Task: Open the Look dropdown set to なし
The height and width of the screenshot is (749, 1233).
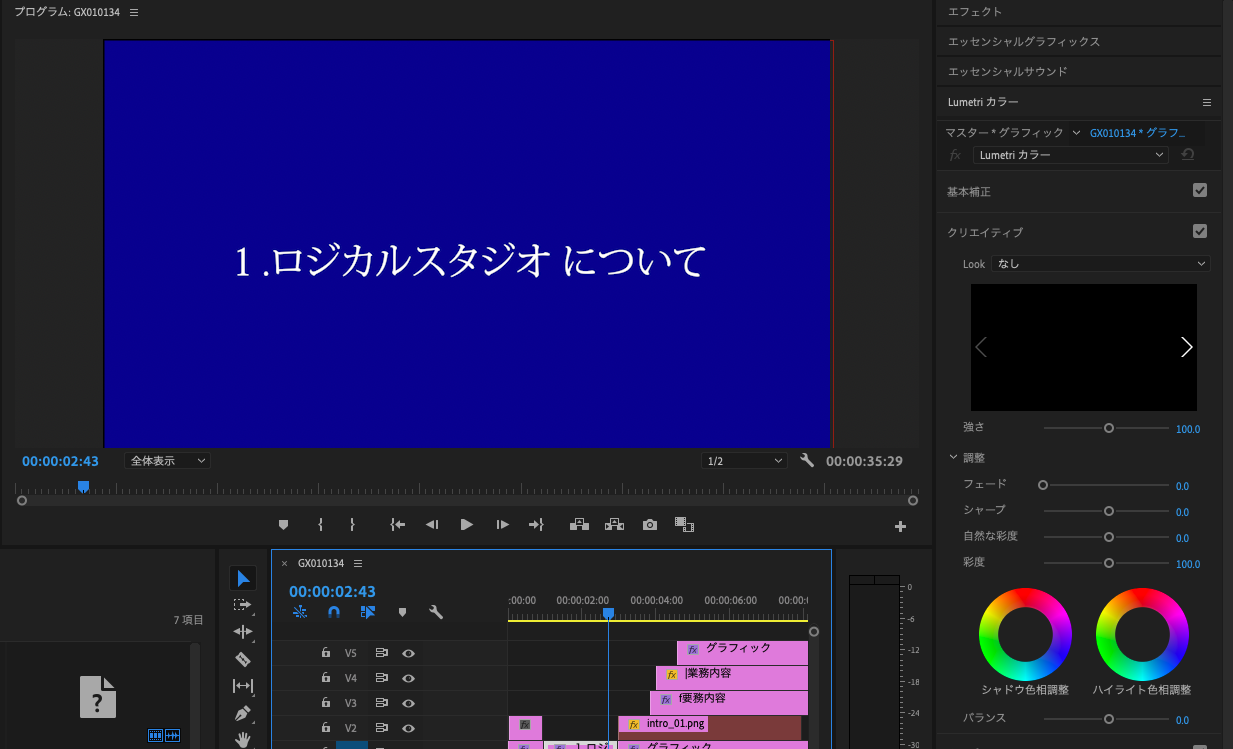Action: [x=1100, y=263]
